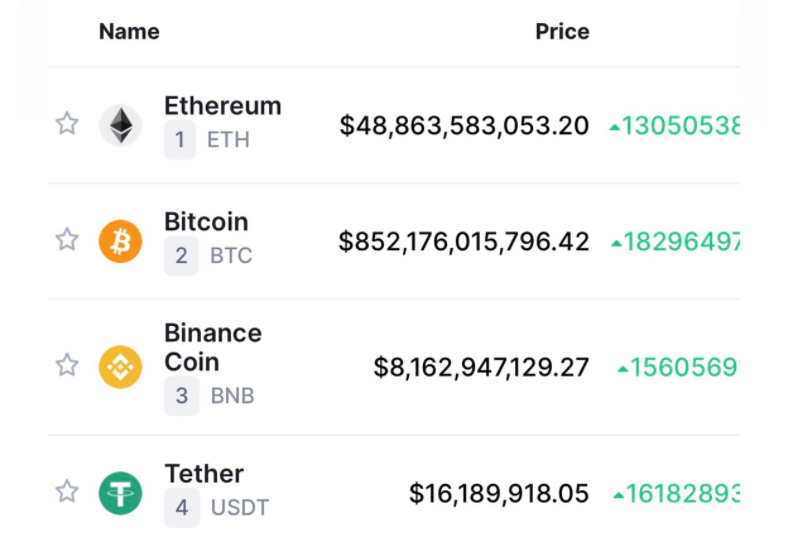Star Ethereum as a favorite
The width and height of the screenshot is (788, 541).
(67, 124)
